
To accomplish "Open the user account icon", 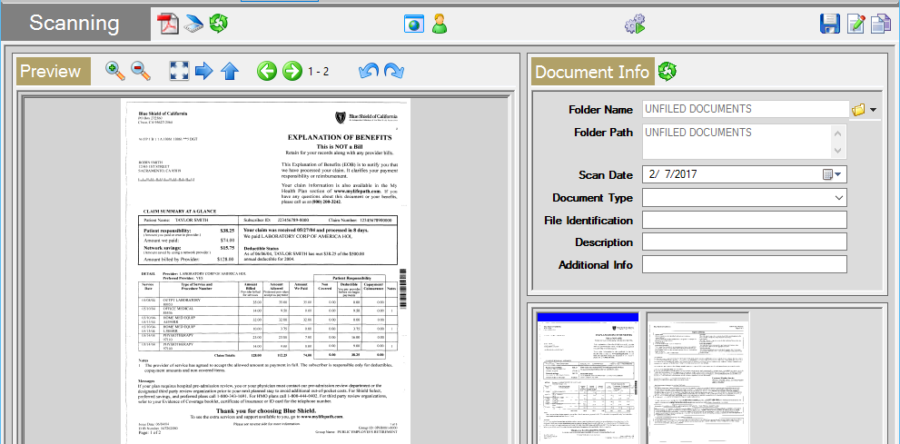I will point(439,23).
